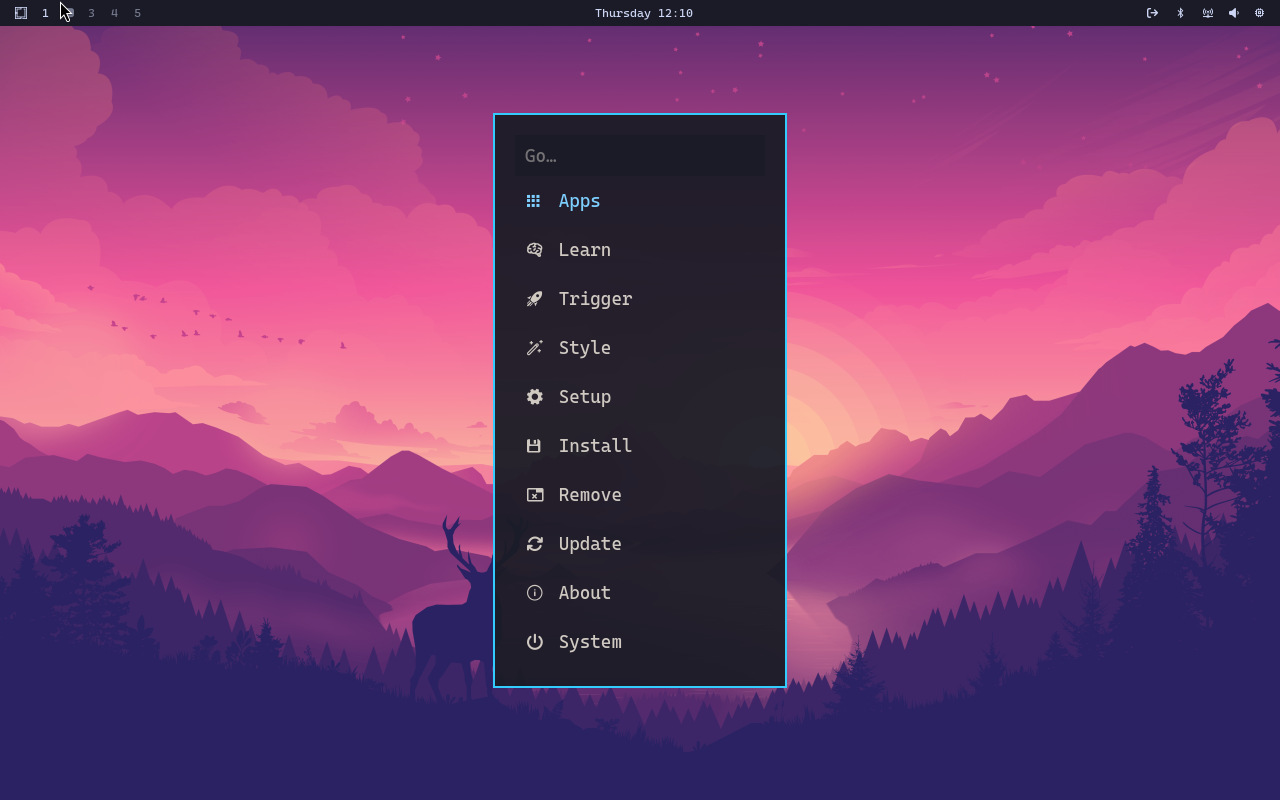Image resolution: width=1280 pixels, height=800 pixels.
Task: Click the power icon beside System
Action: pyautogui.click(x=534, y=642)
